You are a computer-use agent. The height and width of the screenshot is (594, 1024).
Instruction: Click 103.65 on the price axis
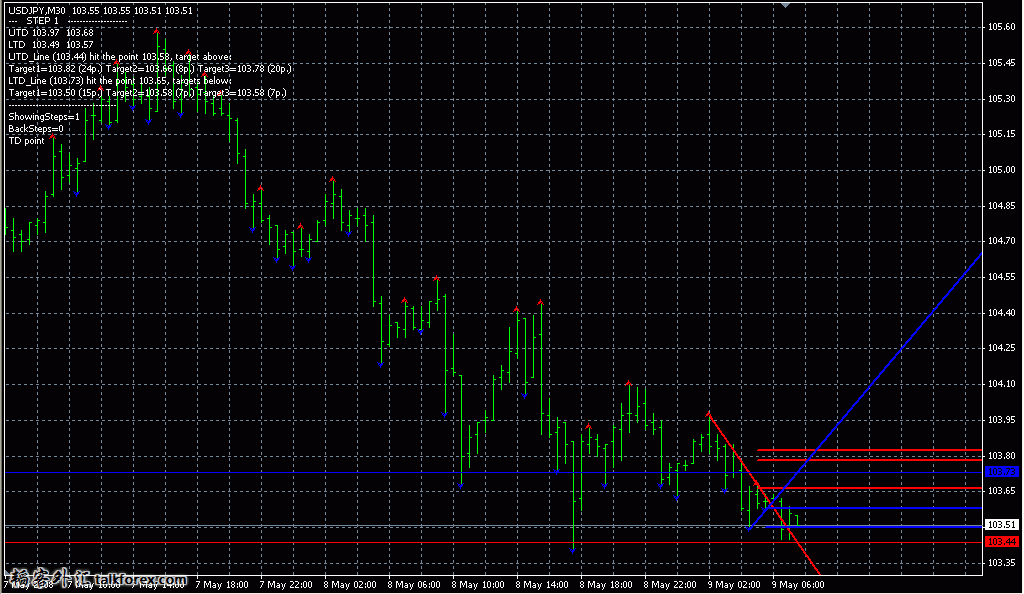pos(1002,490)
